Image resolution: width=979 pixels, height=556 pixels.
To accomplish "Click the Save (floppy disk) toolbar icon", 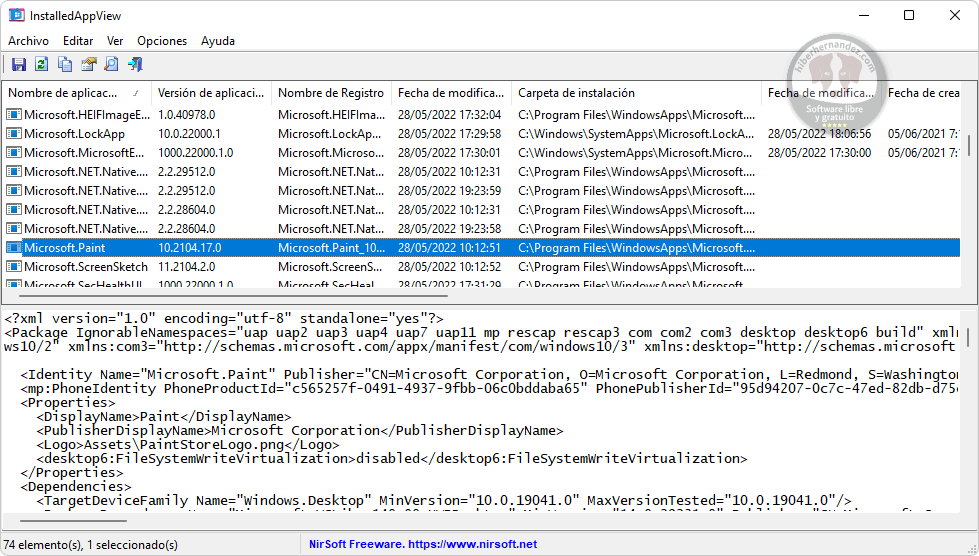I will pyautogui.click(x=19, y=64).
